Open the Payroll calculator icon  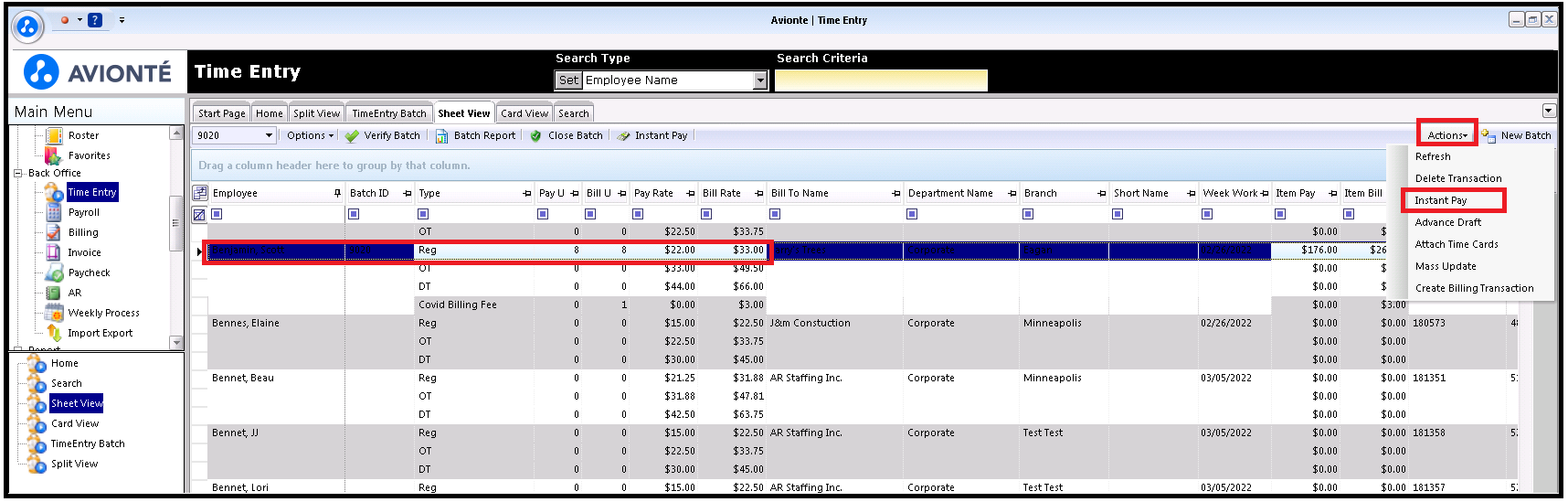[x=55, y=212]
